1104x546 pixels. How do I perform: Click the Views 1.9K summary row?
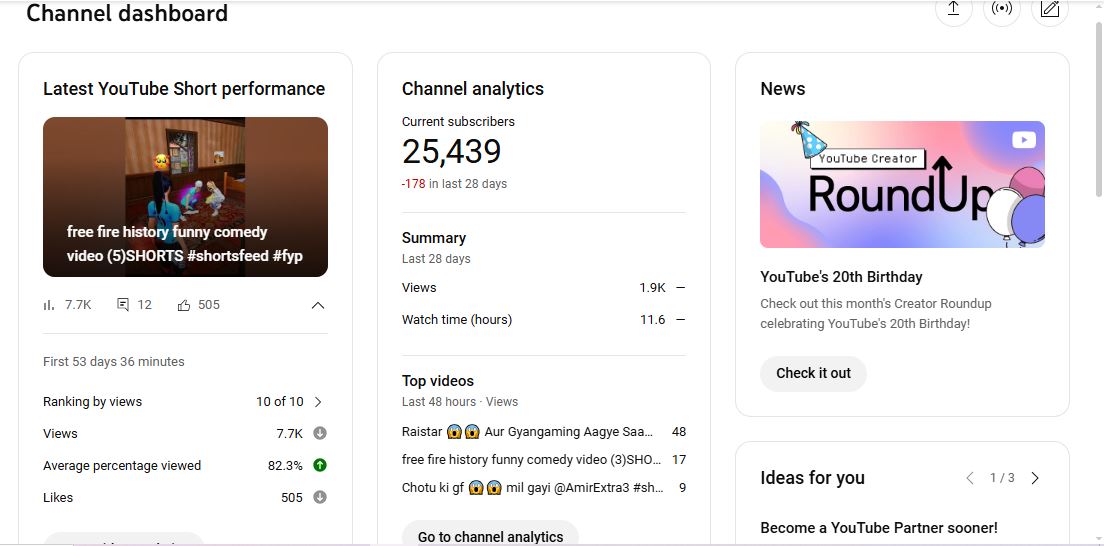pos(544,287)
